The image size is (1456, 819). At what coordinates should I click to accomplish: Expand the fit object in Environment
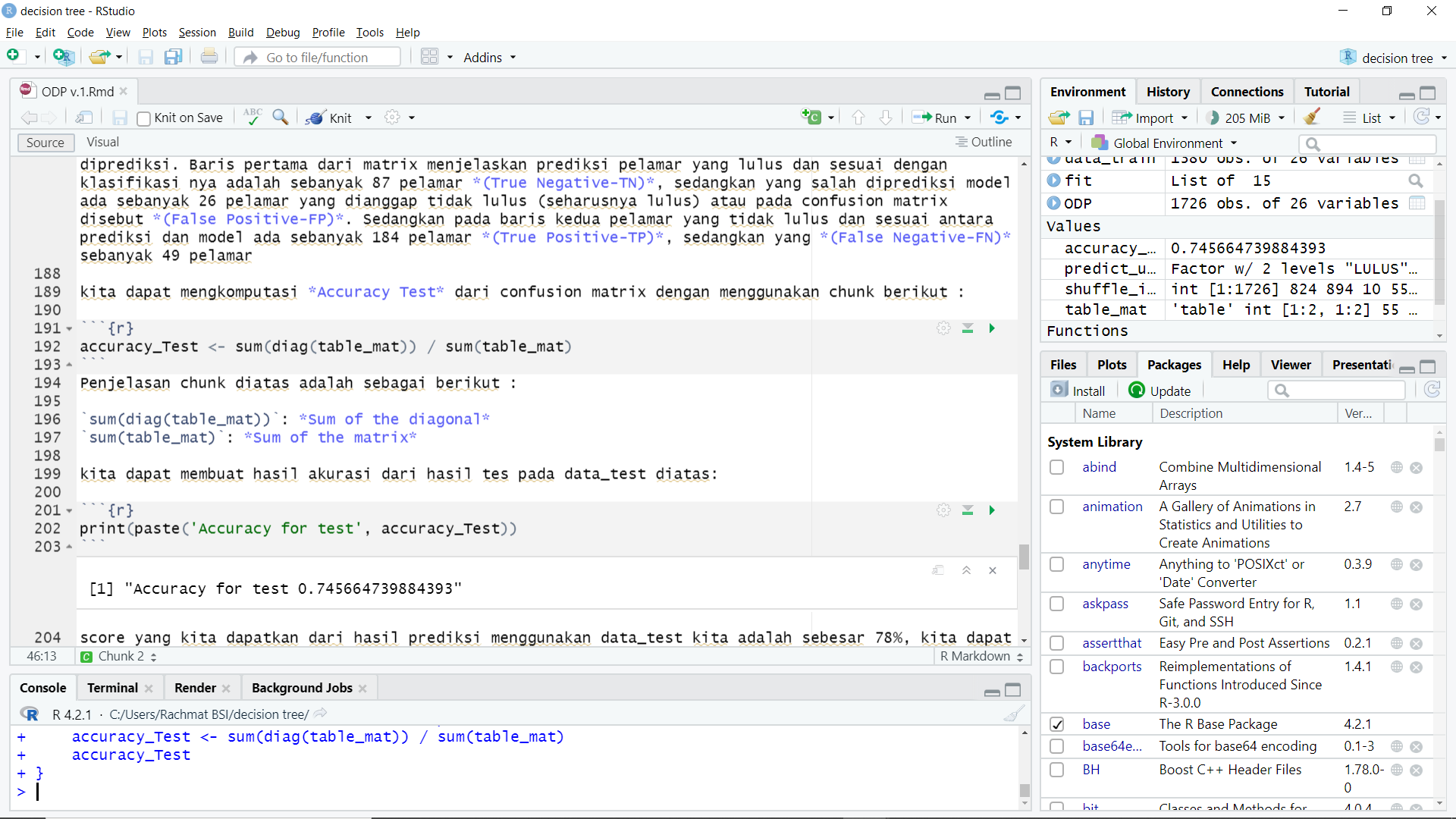click(x=1054, y=180)
